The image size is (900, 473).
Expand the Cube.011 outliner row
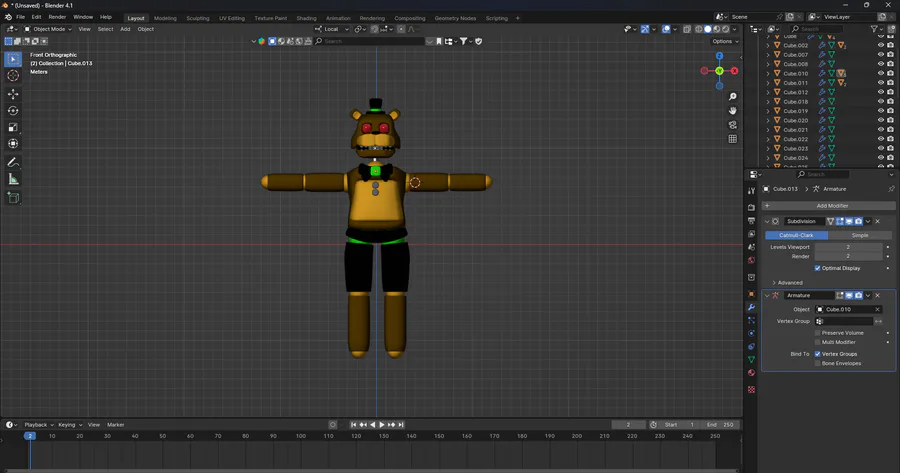coord(768,83)
